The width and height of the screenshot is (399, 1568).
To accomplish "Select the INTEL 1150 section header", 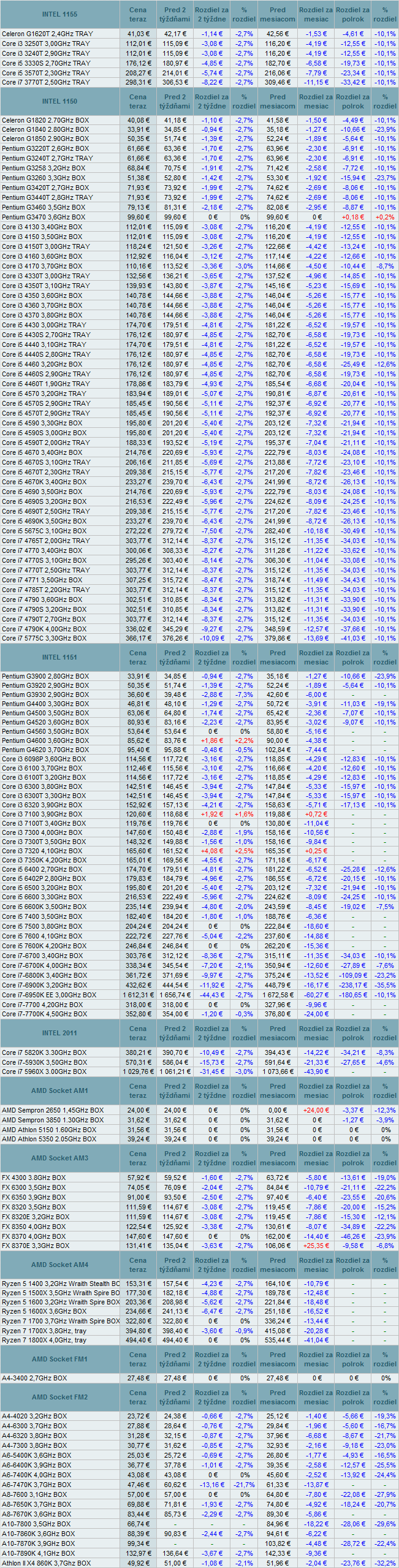I will 59,102.
